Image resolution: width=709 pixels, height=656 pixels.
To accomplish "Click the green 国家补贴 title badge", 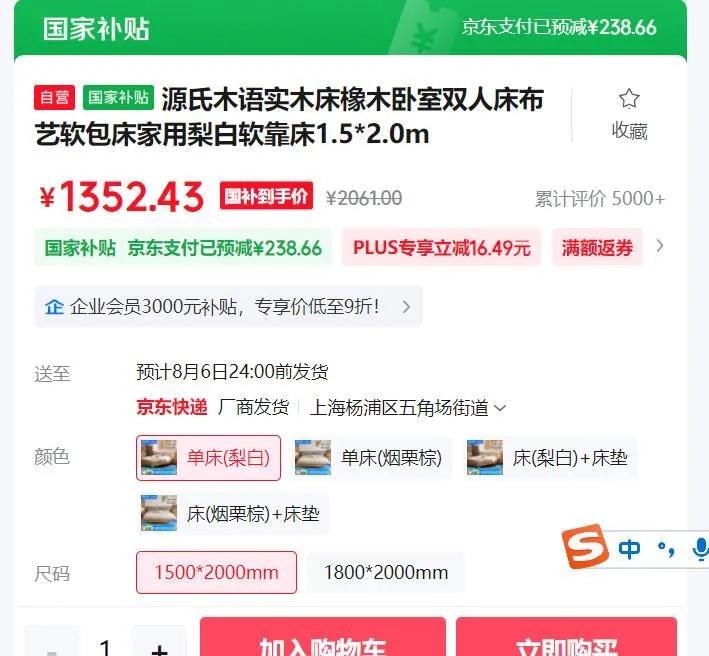I will 118,97.
